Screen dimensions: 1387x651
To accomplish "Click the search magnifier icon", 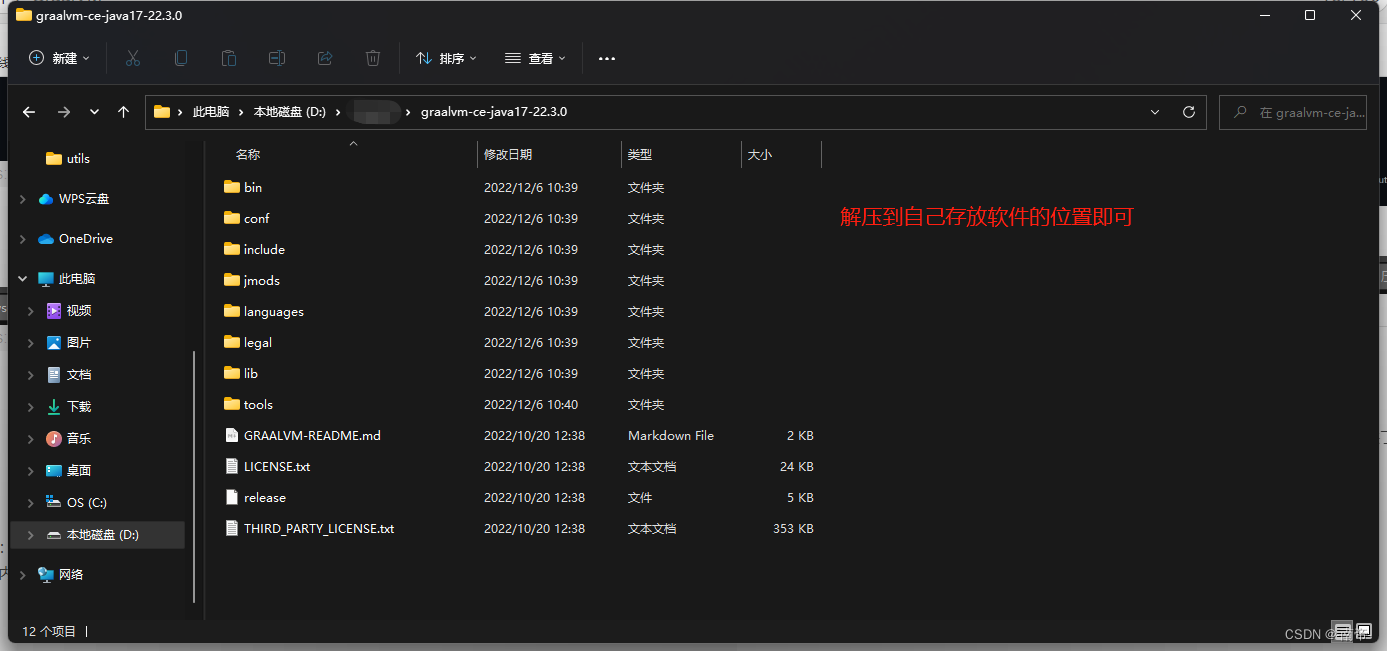I will pyautogui.click(x=1241, y=112).
